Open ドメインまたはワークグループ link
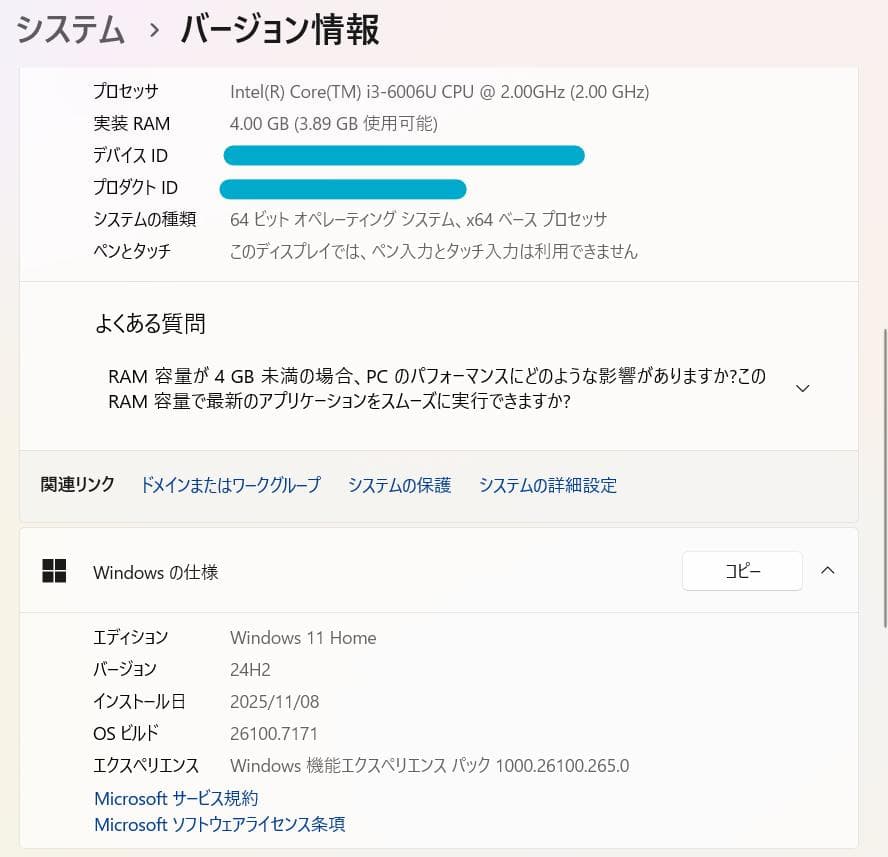 [230, 485]
